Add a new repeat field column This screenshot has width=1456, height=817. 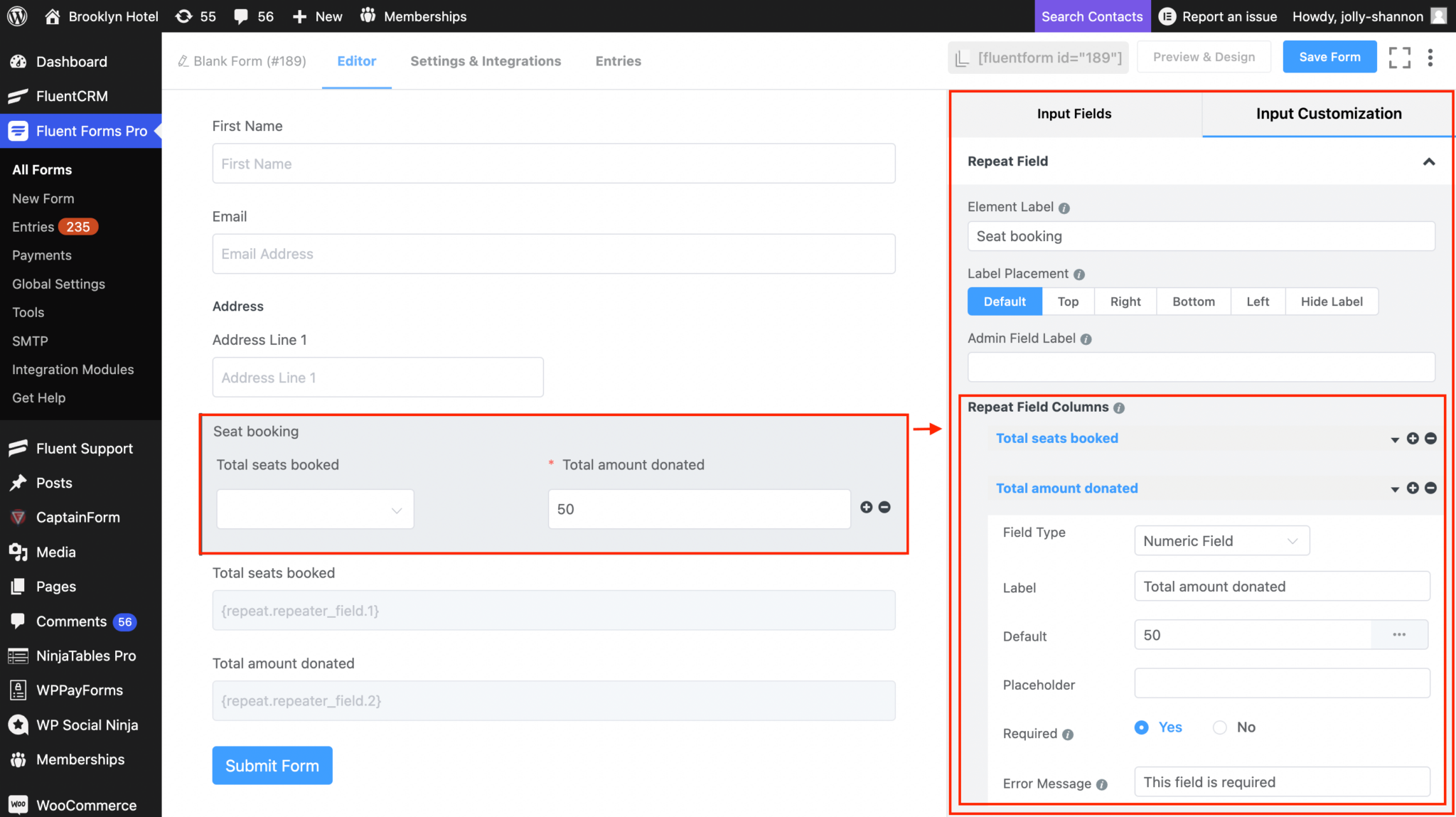click(x=1412, y=438)
